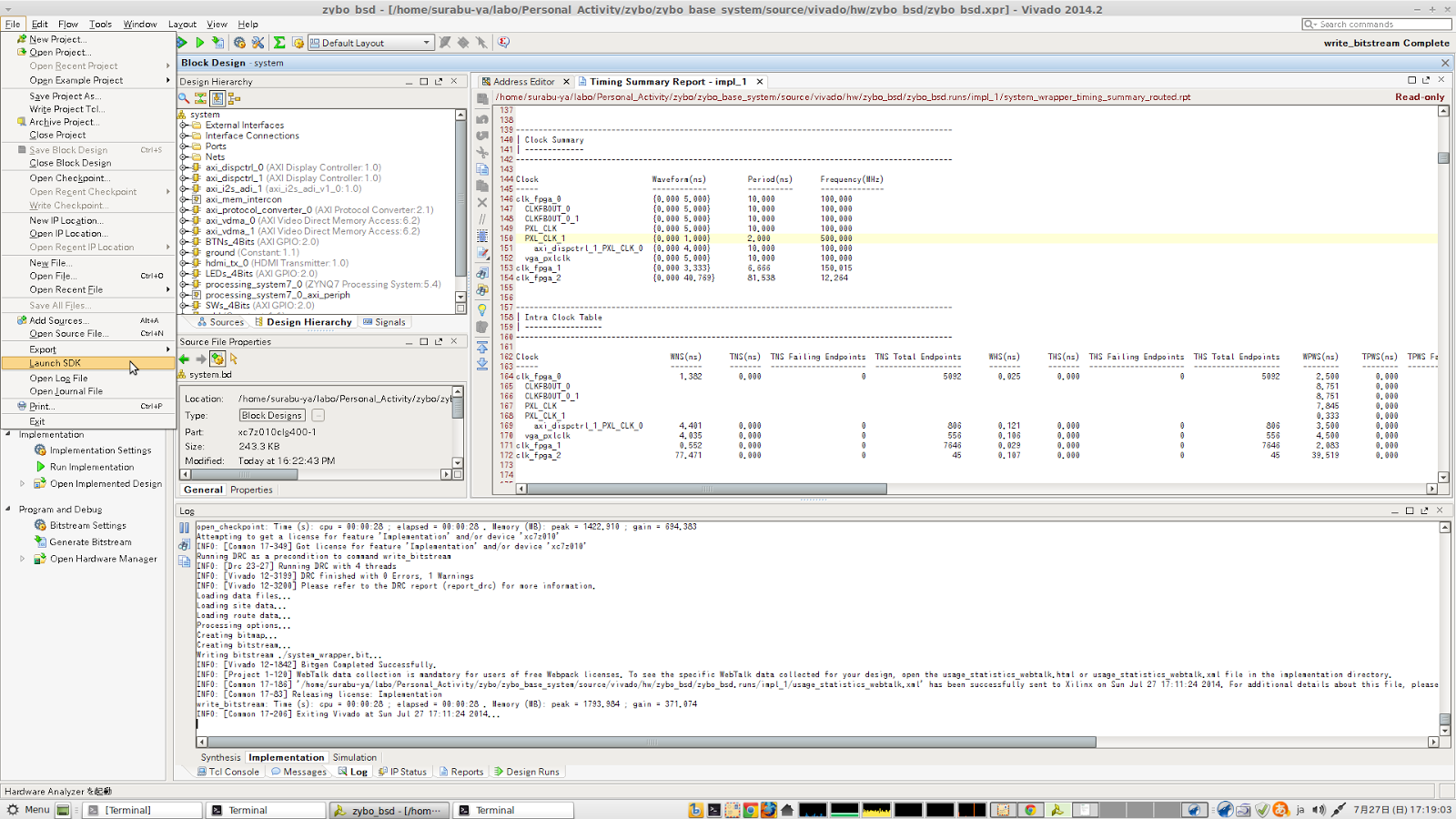The height and width of the screenshot is (819, 1456).
Task: Click the Source File Properties horizontal scrollbar
Action: (244, 474)
